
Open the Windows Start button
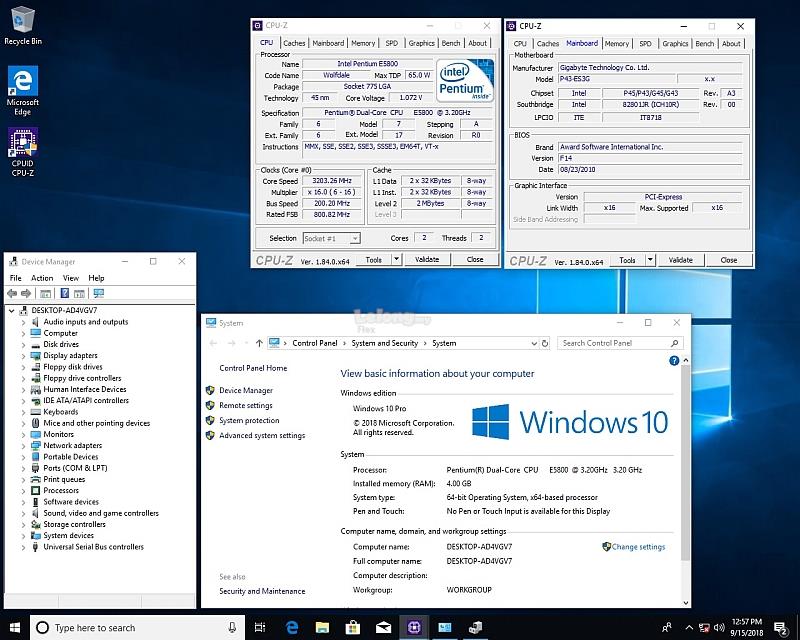coord(15,628)
